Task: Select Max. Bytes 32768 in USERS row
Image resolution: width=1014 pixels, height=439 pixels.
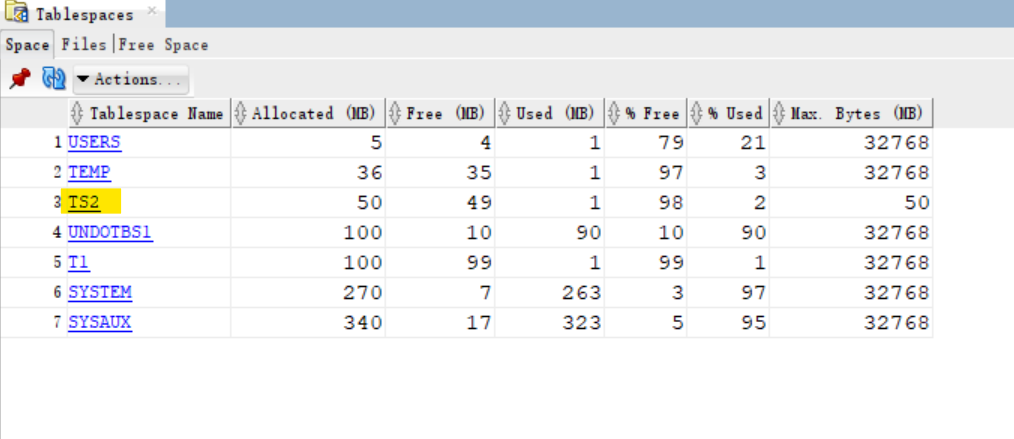Action: click(897, 142)
